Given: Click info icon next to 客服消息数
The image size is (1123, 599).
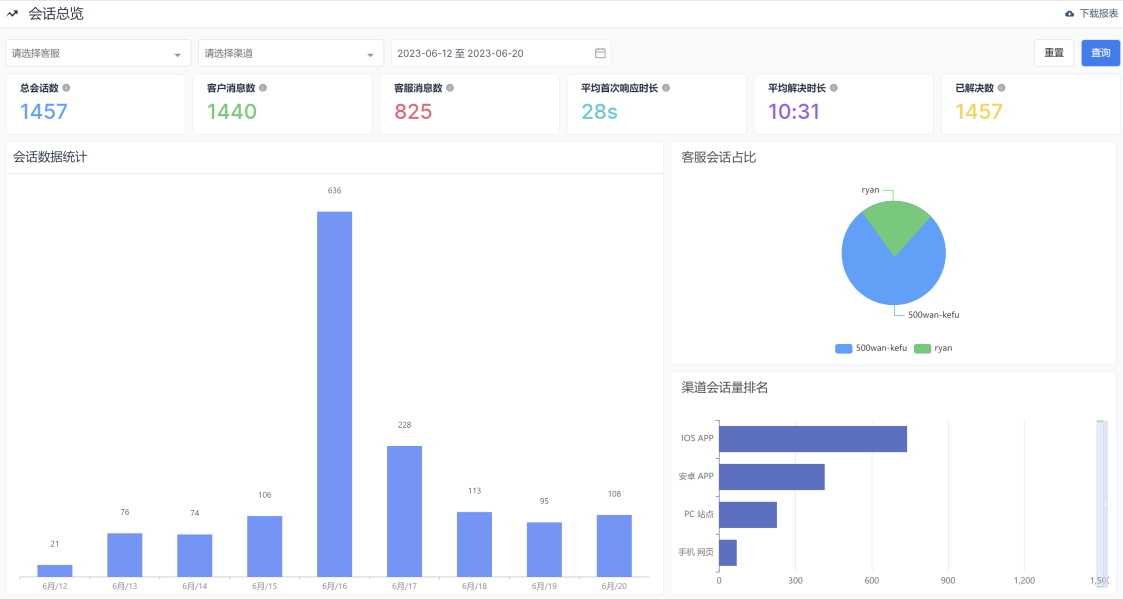Looking at the screenshot, I should [x=450, y=88].
